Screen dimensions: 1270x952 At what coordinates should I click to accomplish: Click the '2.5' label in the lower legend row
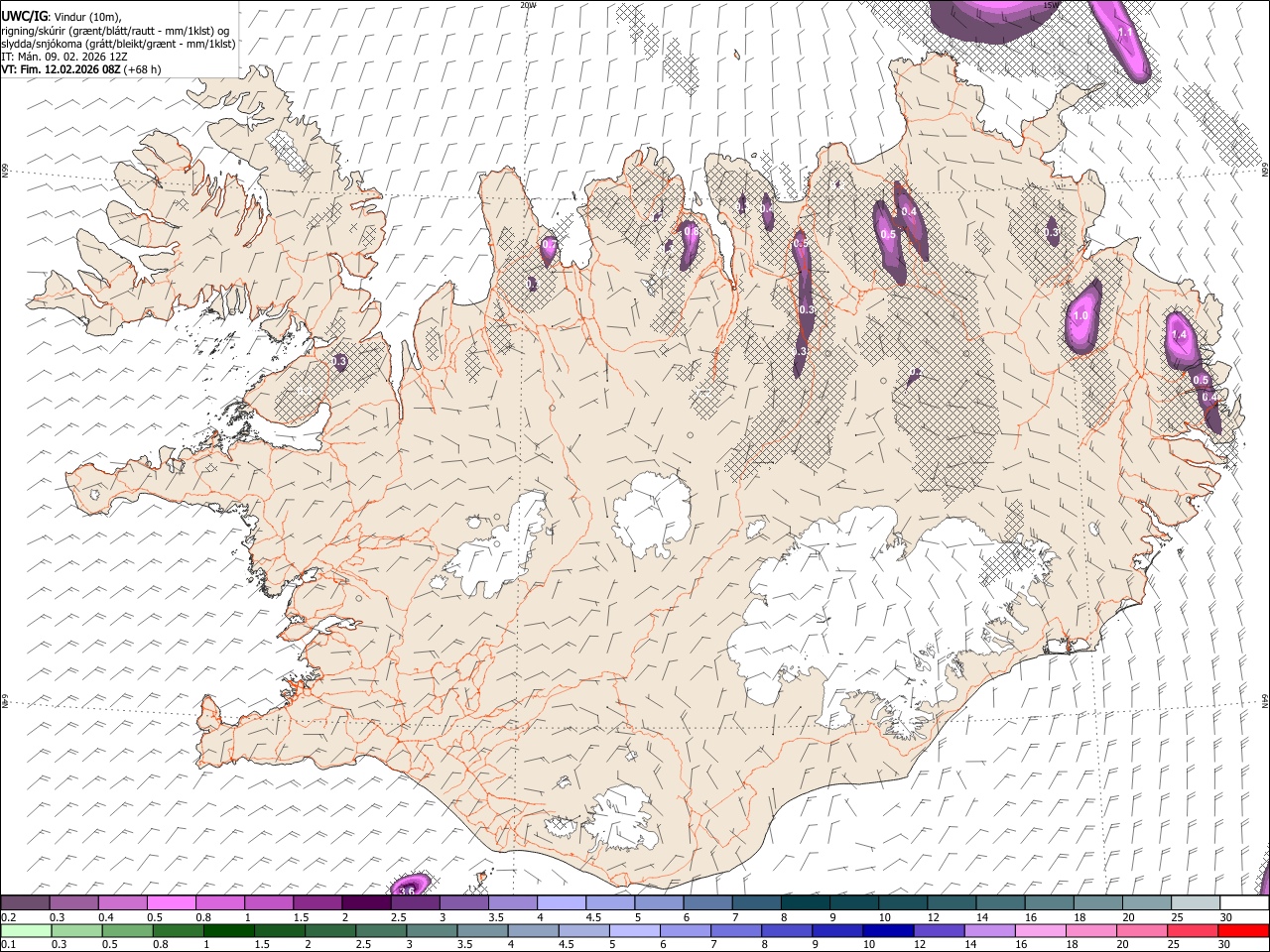tap(362, 945)
